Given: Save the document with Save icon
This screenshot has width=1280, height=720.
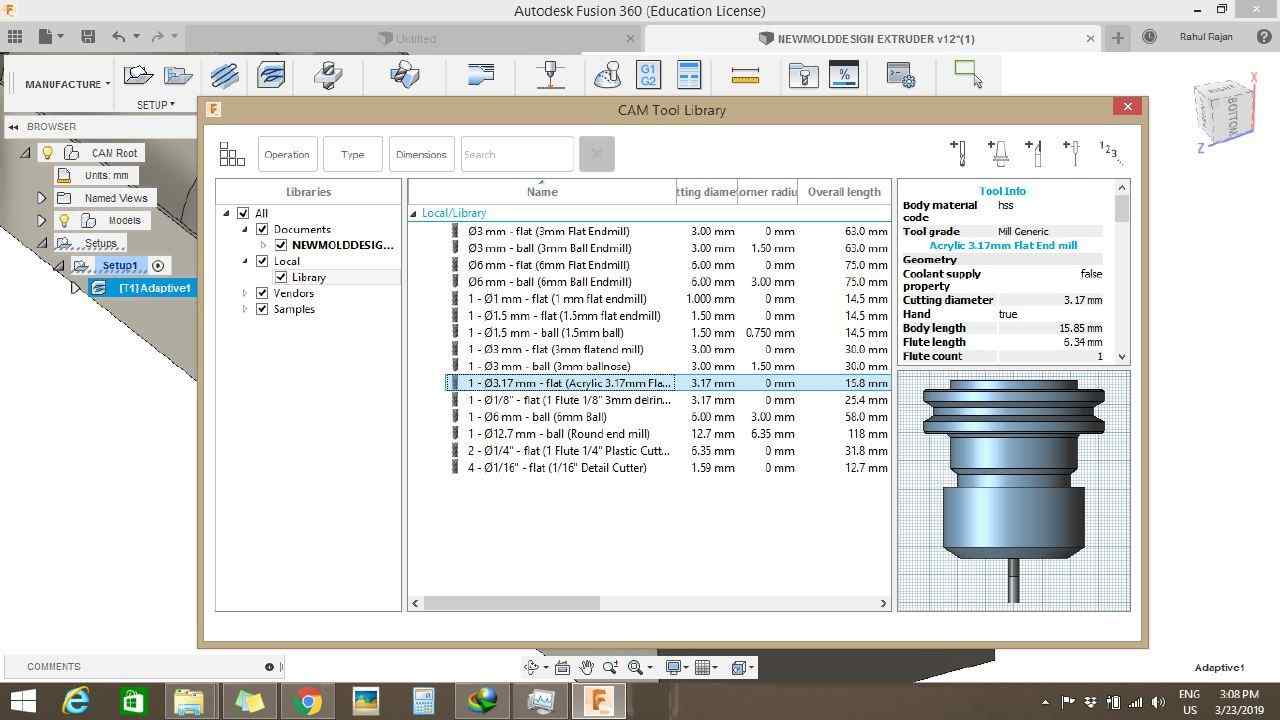Looking at the screenshot, I should coord(88,37).
